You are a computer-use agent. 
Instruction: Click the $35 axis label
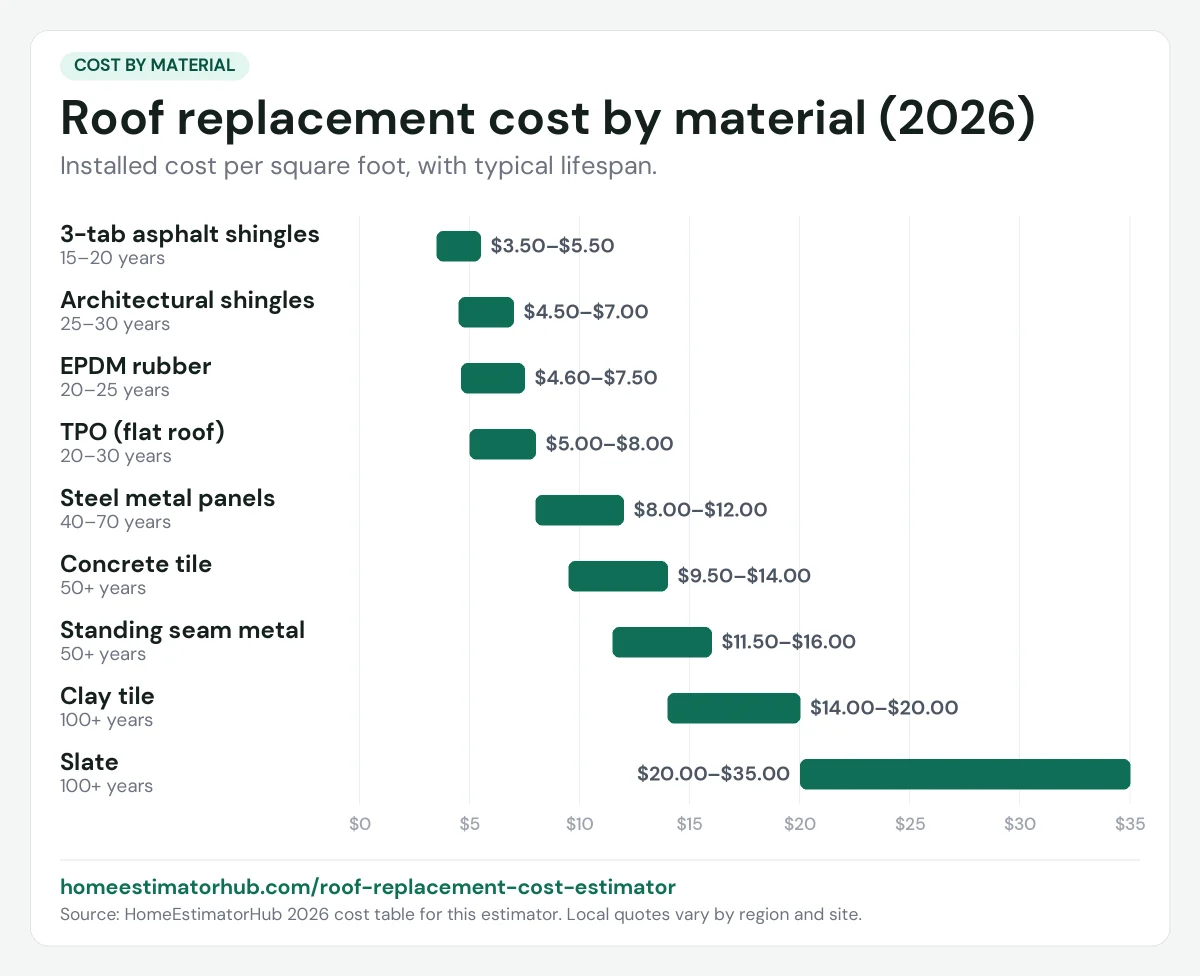[x=1130, y=824]
